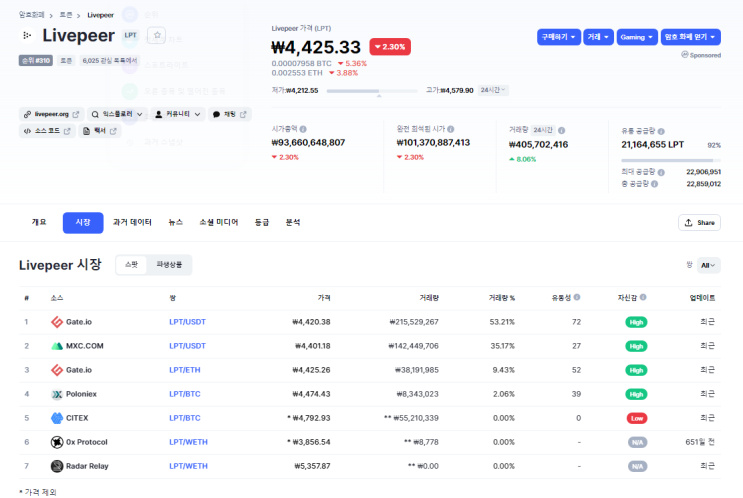Image resolution: width=743 pixels, height=498 pixels.
Task: Show info for 시가총액
Action: coord(303,129)
